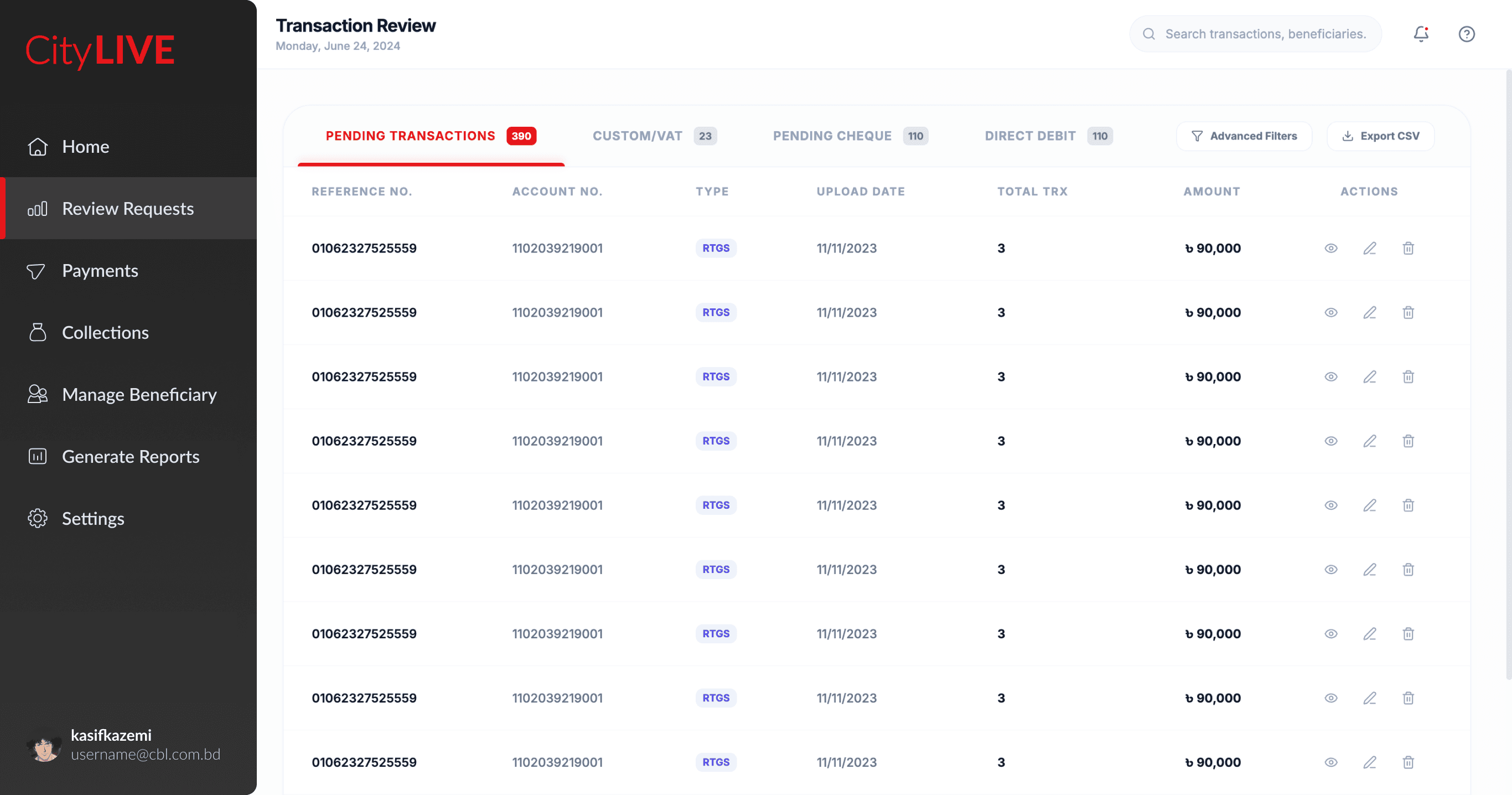Delete the first transaction row with trash icon

point(1408,249)
